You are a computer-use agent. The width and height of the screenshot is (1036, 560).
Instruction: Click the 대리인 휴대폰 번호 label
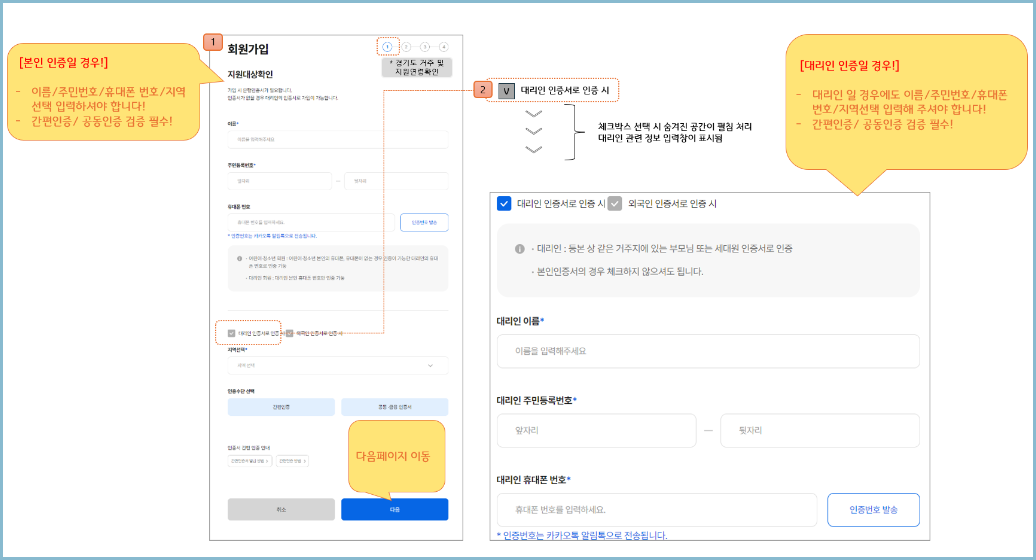(533, 479)
